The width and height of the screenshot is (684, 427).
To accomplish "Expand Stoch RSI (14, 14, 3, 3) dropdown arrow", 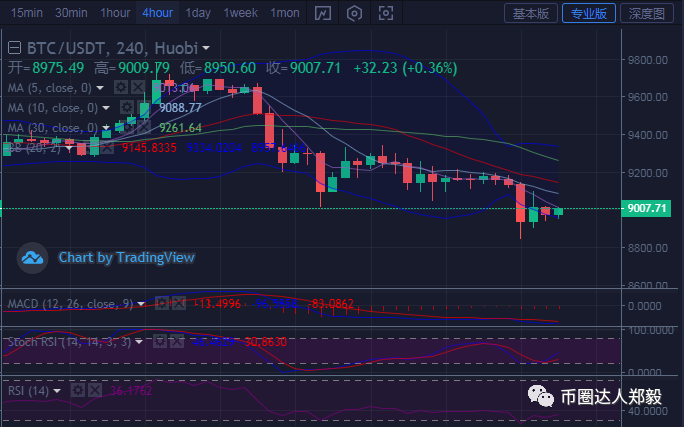I will coord(139,342).
